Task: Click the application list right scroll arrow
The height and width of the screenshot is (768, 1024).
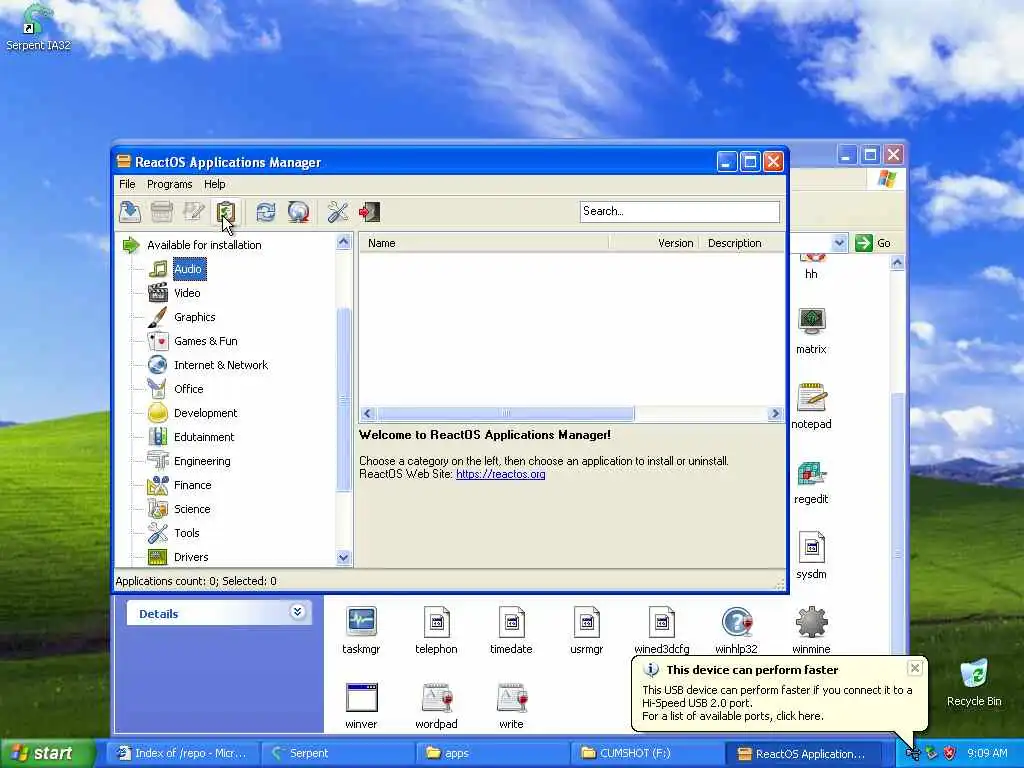Action: [x=775, y=413]
